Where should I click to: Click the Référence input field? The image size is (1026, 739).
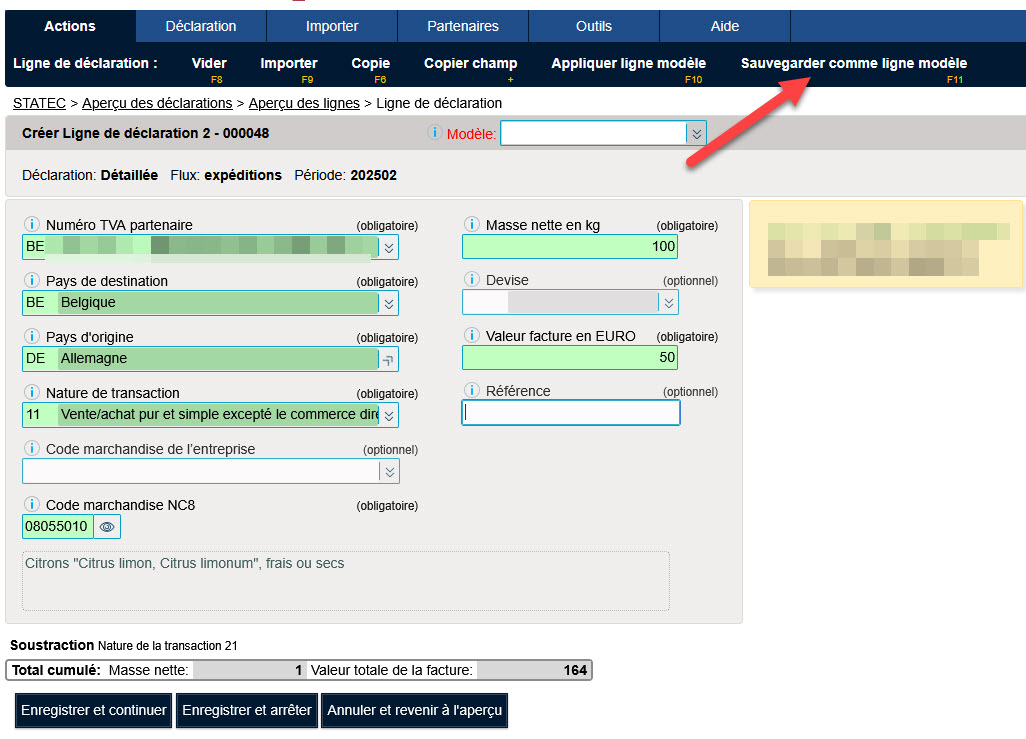click(x=571, y=412)
